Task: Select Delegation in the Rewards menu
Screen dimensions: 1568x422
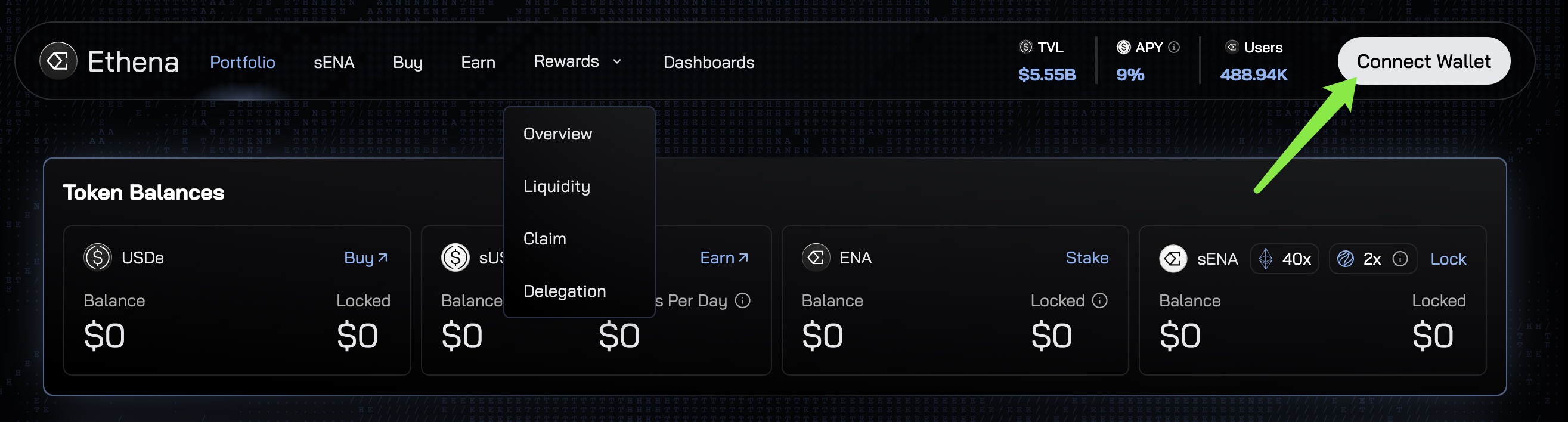Action: click(x=564, y=291)
